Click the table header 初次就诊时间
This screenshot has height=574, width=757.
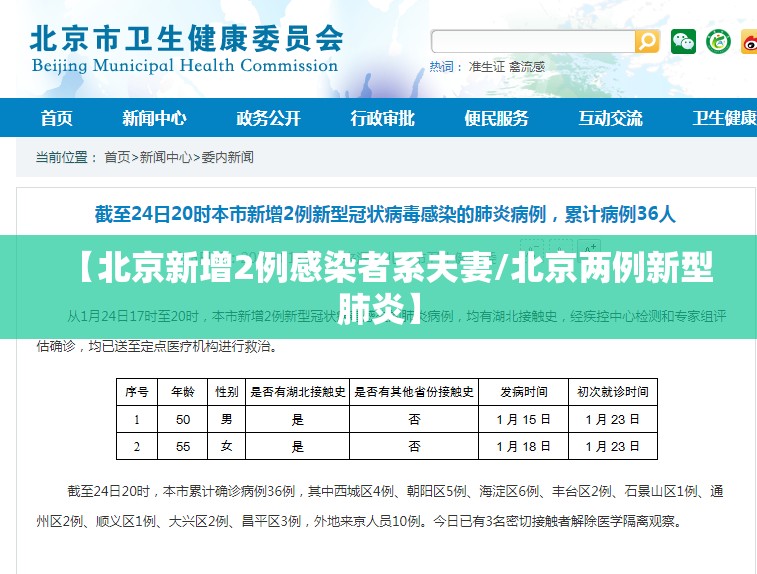(613, 392)
